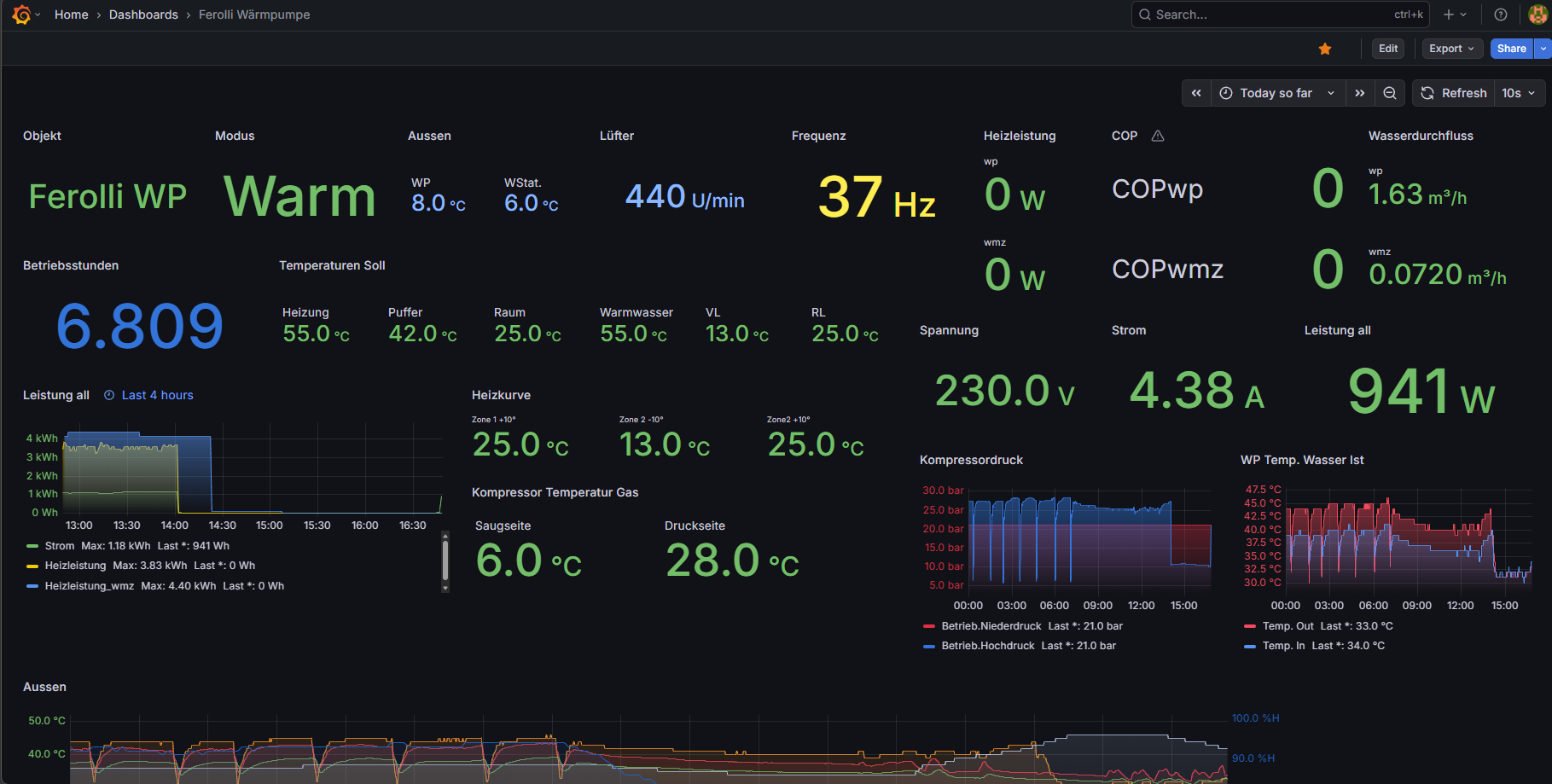Toggle Heizleistung_wmz series visibility in legend
This screenshot has height=784, width=1552.
point(89,586)
